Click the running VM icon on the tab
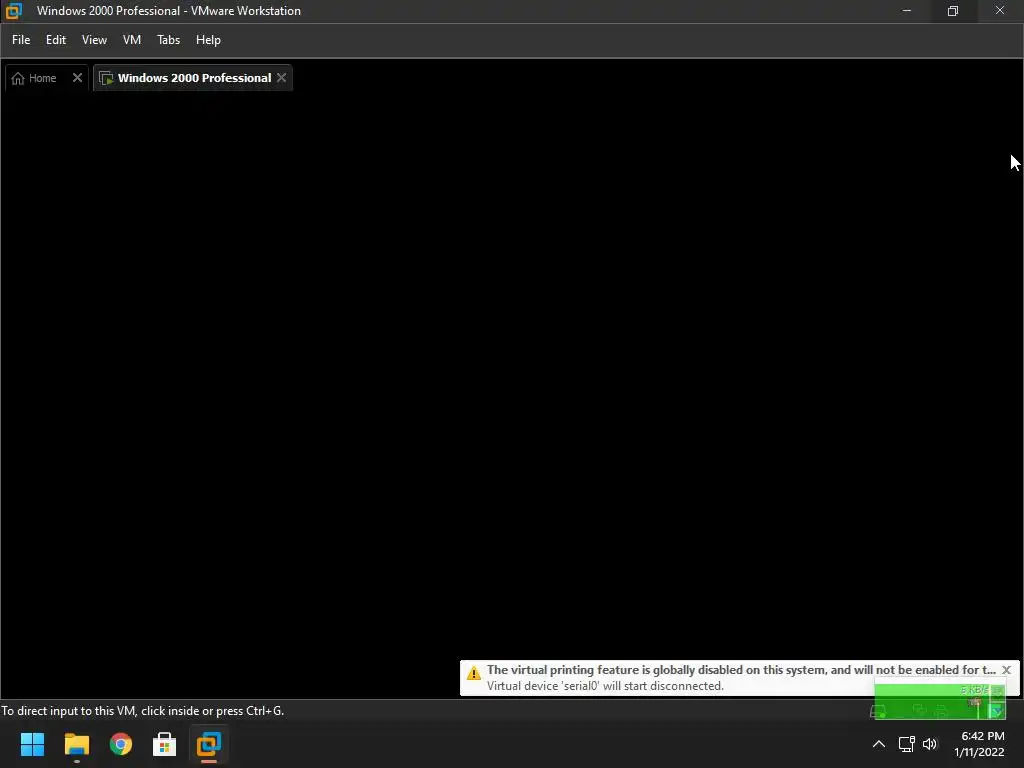 [x=106, y=78]
